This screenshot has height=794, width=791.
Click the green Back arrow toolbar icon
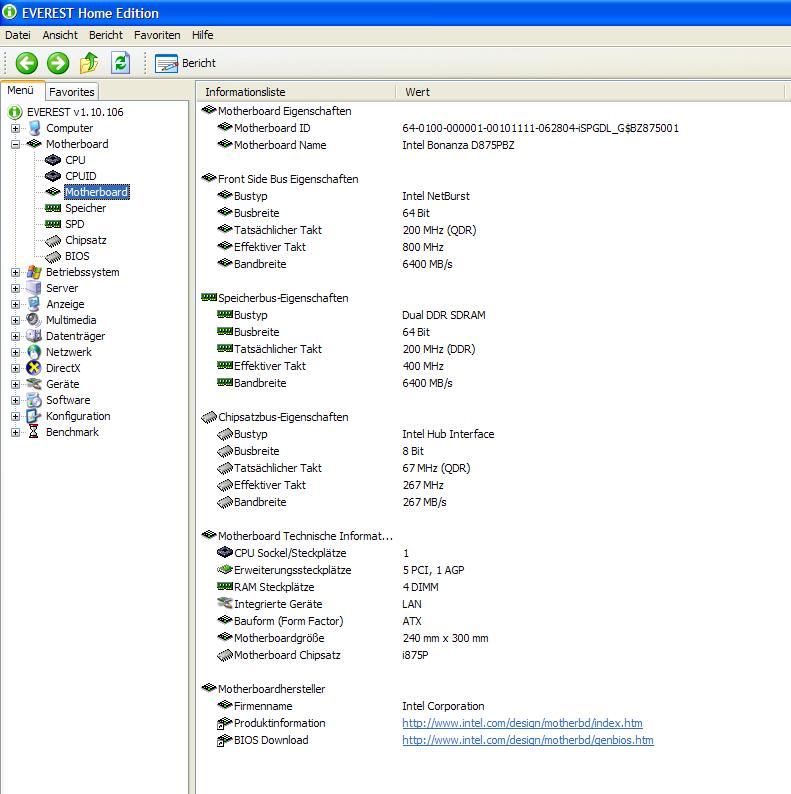pos(26,63)
